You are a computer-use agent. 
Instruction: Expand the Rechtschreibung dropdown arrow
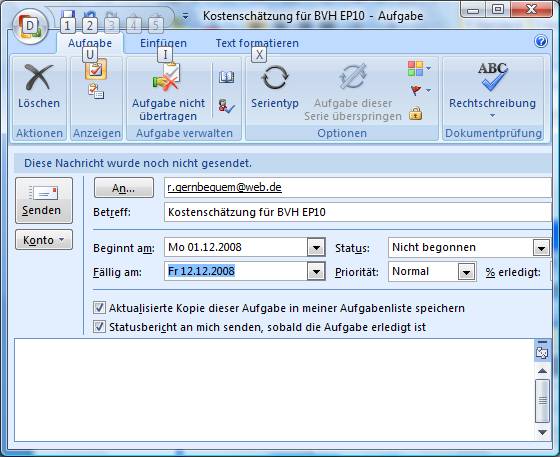tap(492, 116)
